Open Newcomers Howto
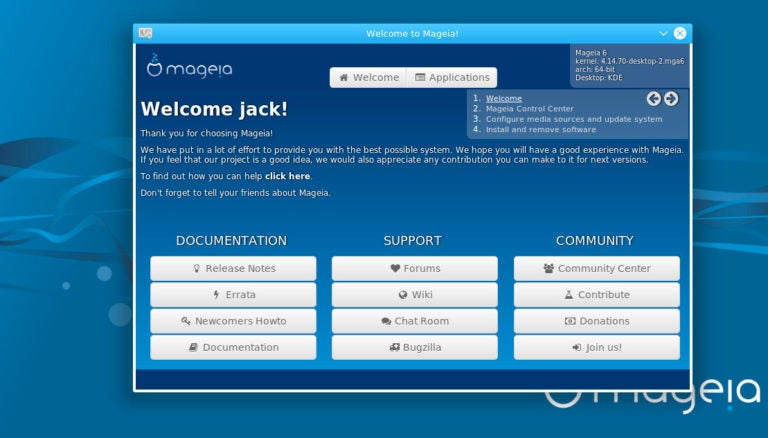The width and height of the screenshot is (768, 438). 233,321
